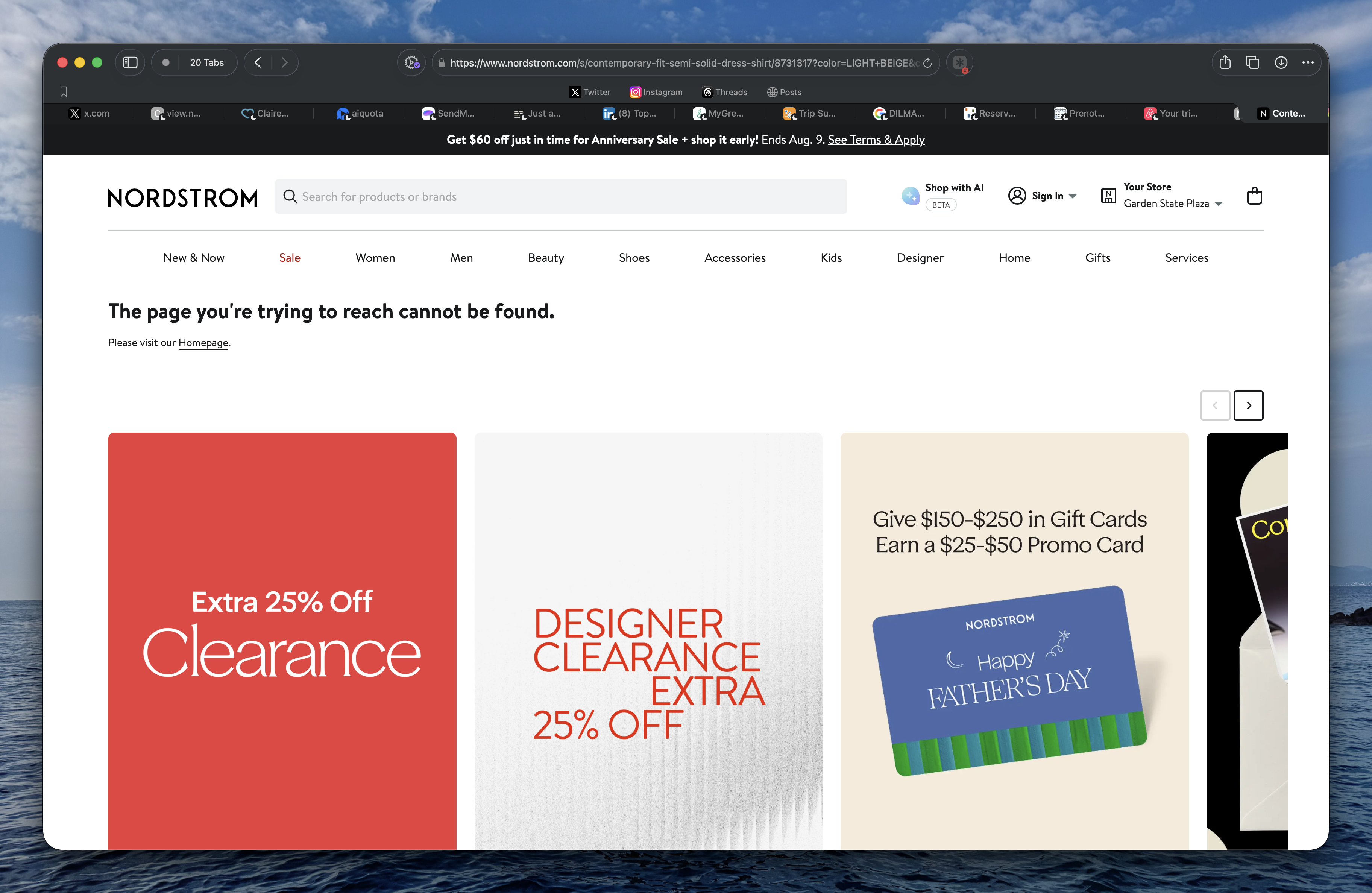Click the Nordstrom logo

point(183,198)
